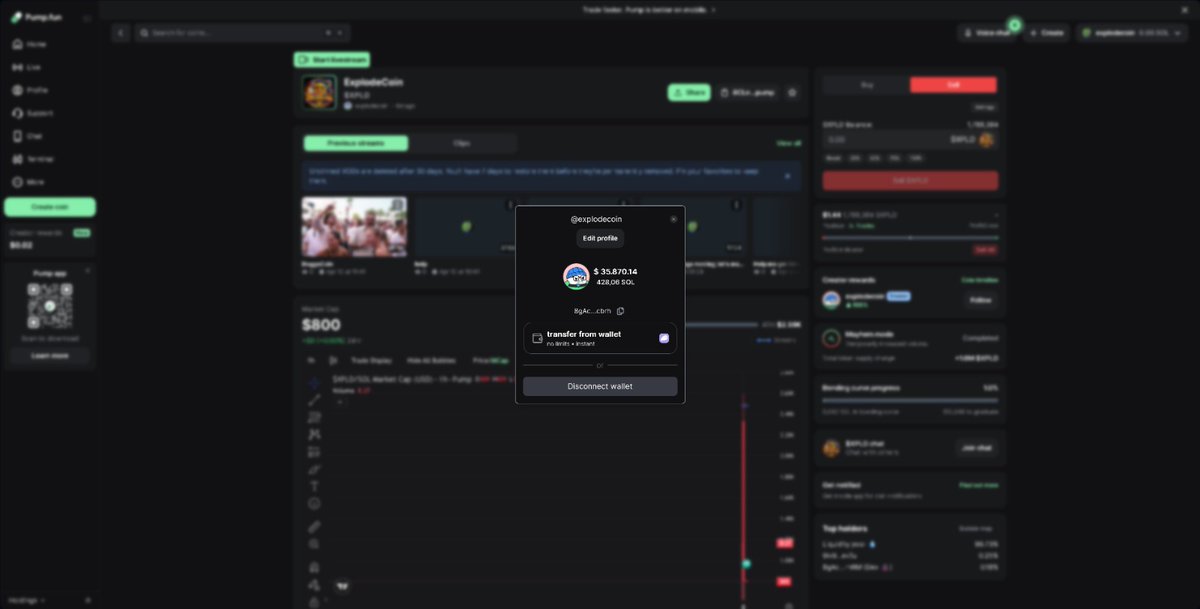Open the Previous streams tab

click(356, 143)
